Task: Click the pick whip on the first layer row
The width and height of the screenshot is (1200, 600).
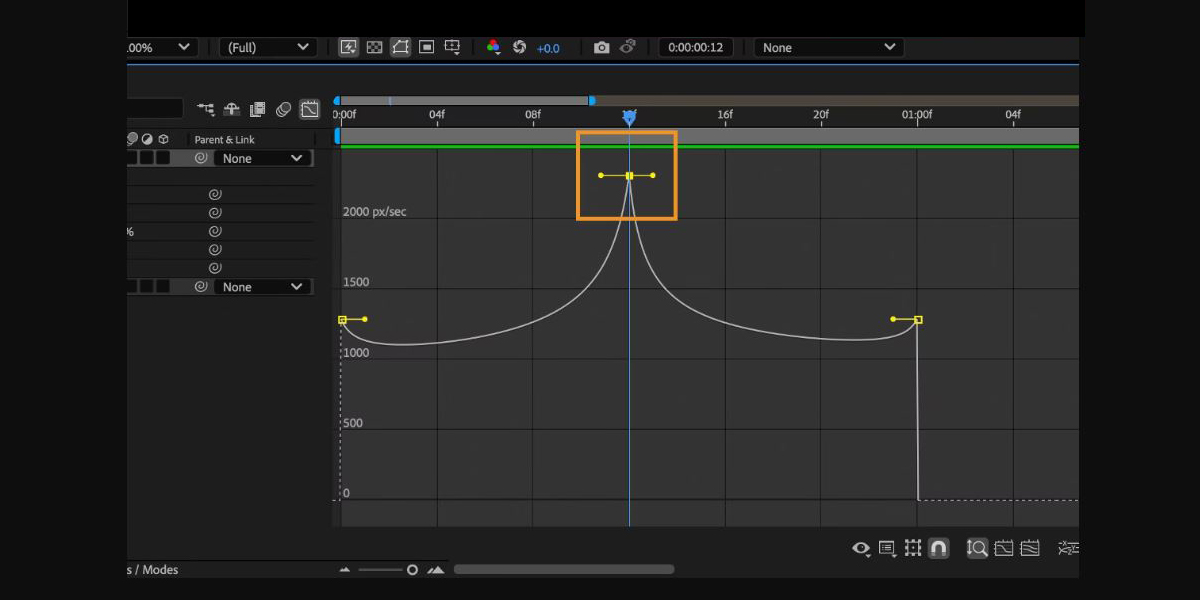Action: pos(201,158)
